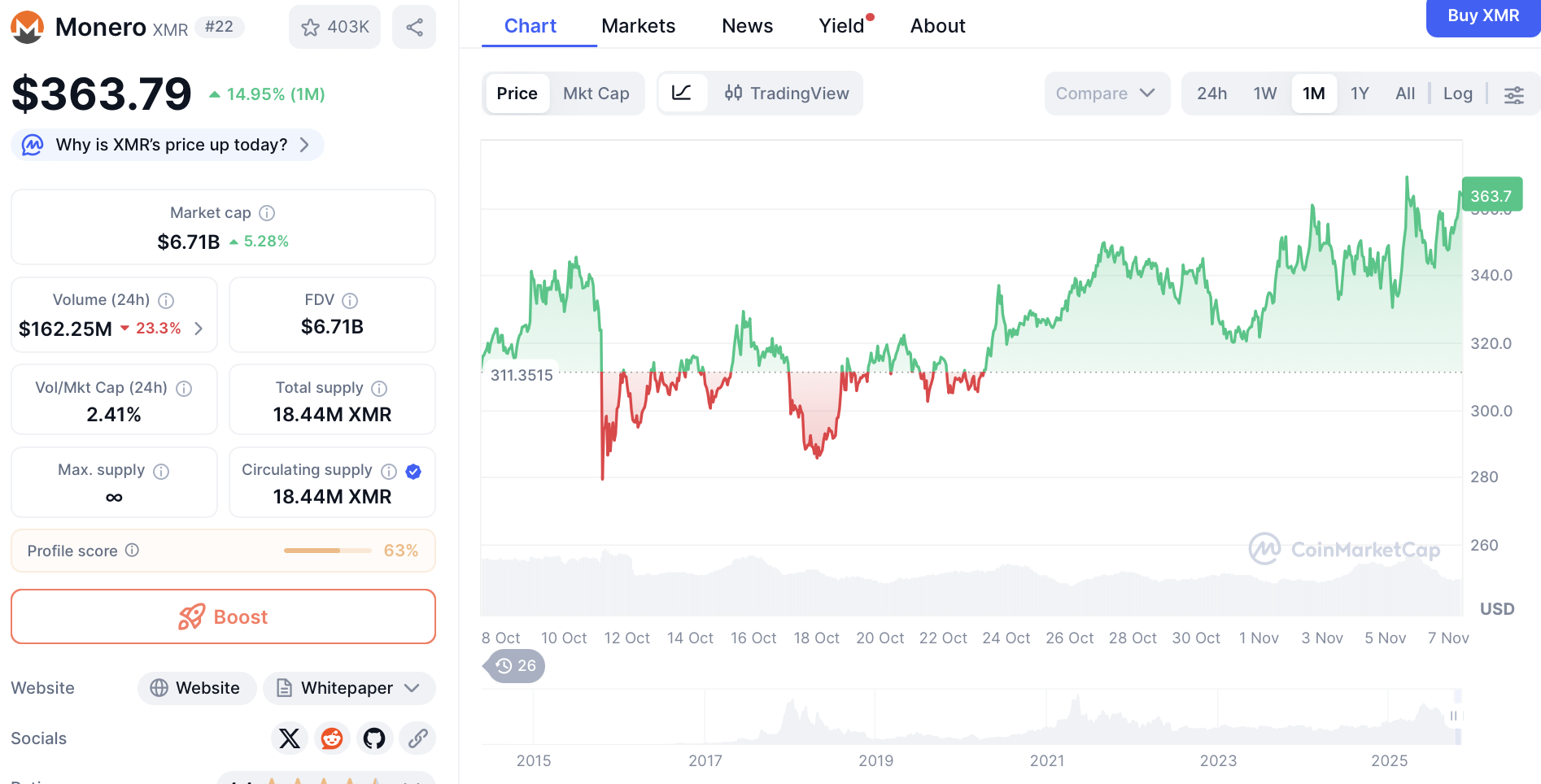Select the line chart icon
Image resolution: width=1541 pixels, height=784 pixels.
[682, 94]
